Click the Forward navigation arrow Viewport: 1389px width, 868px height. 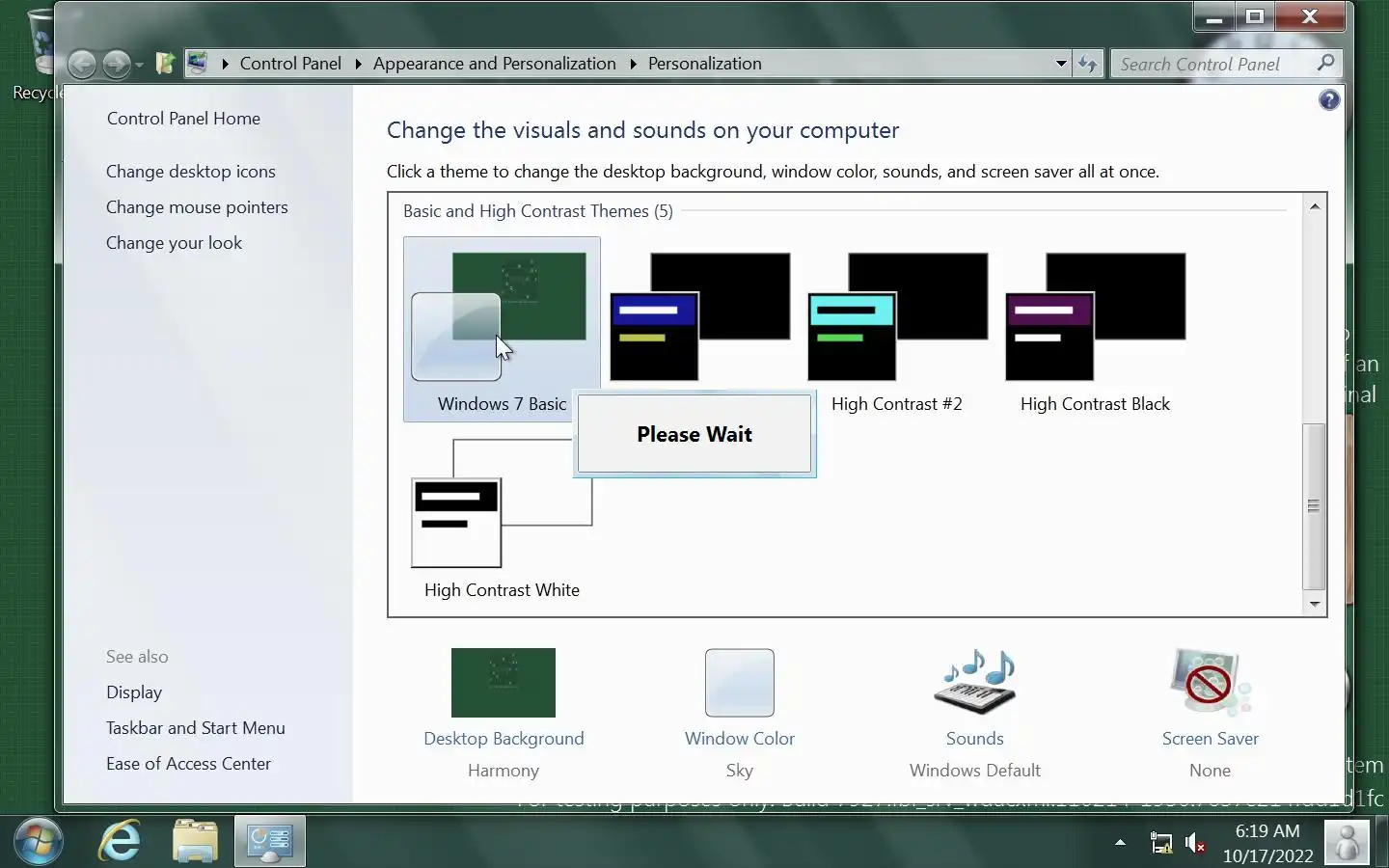pos(117,65)
